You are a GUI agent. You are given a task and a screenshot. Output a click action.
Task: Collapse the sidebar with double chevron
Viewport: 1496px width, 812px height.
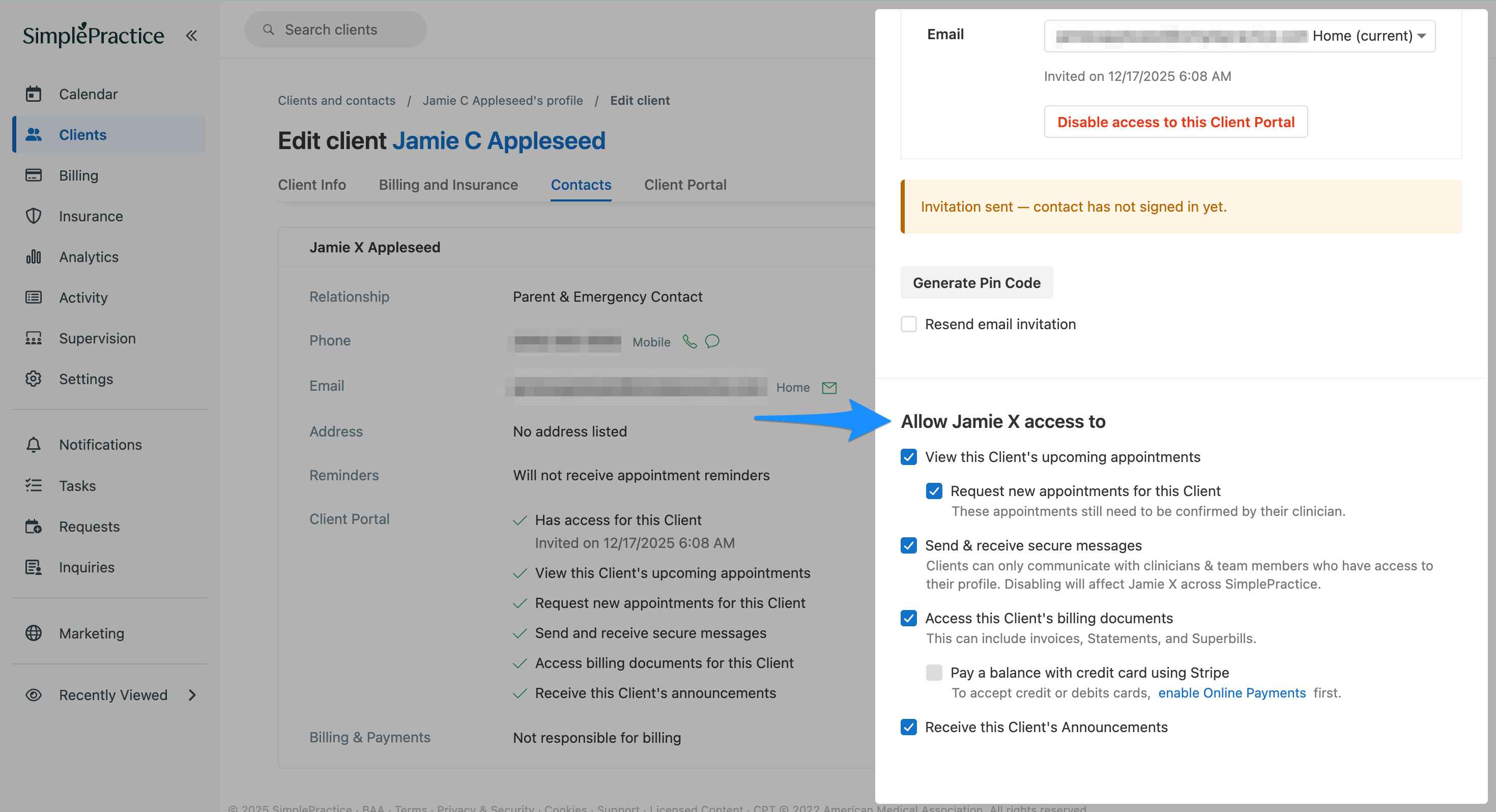pos(191,36)
